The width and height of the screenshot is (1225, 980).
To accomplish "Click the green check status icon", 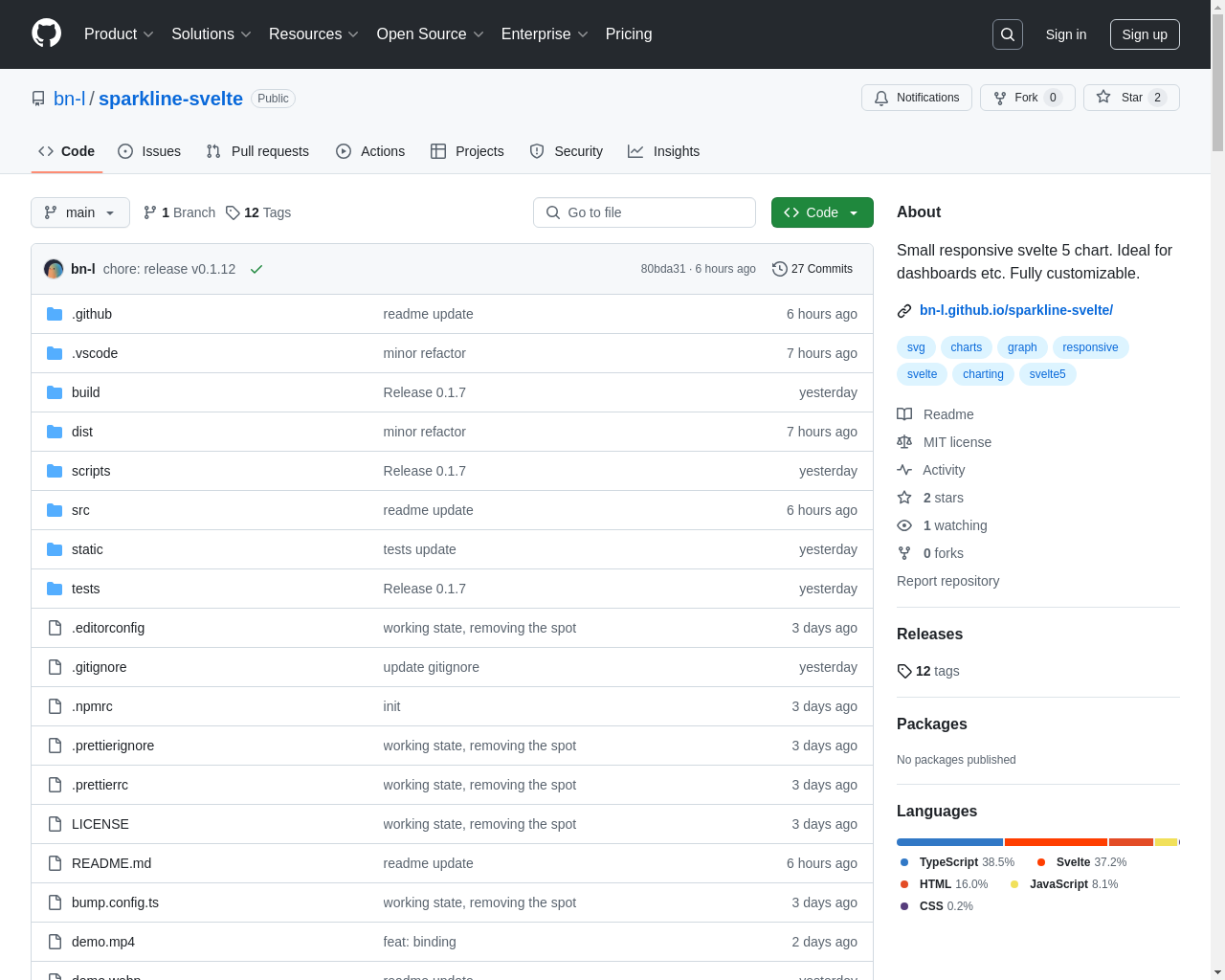I will pos(256,269).
